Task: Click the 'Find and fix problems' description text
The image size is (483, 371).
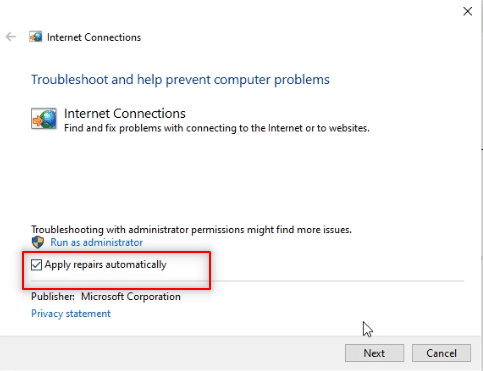Action: (x=217, y=128)
